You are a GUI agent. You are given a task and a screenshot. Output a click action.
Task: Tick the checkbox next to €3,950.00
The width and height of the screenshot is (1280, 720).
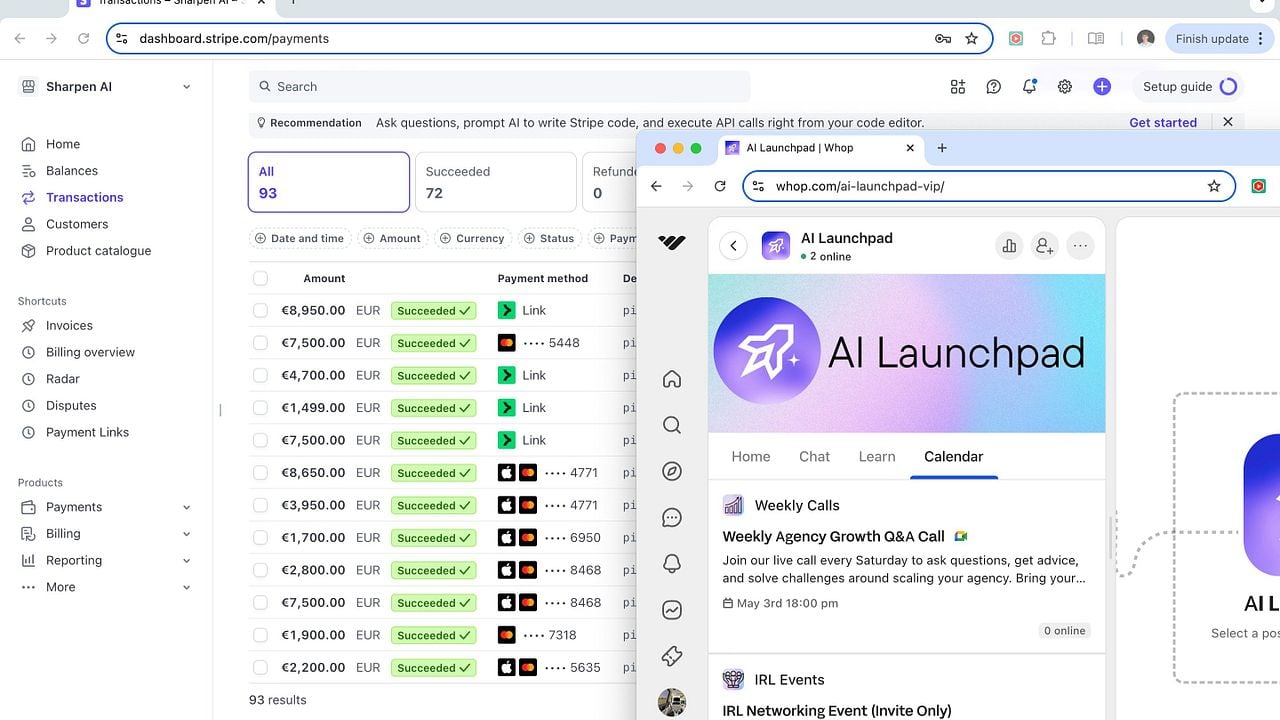point(260,505)
